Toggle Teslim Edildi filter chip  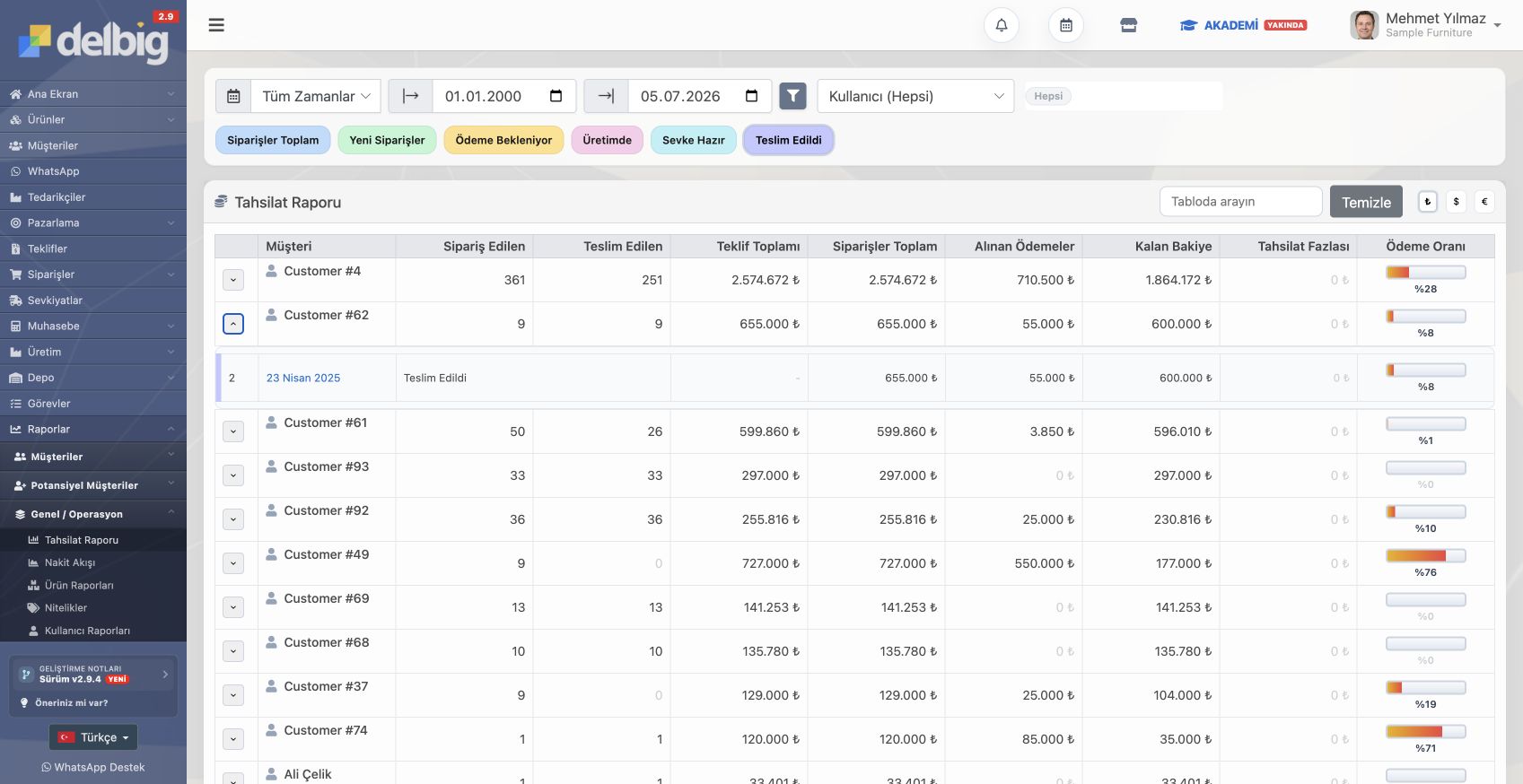pos(788,140)
